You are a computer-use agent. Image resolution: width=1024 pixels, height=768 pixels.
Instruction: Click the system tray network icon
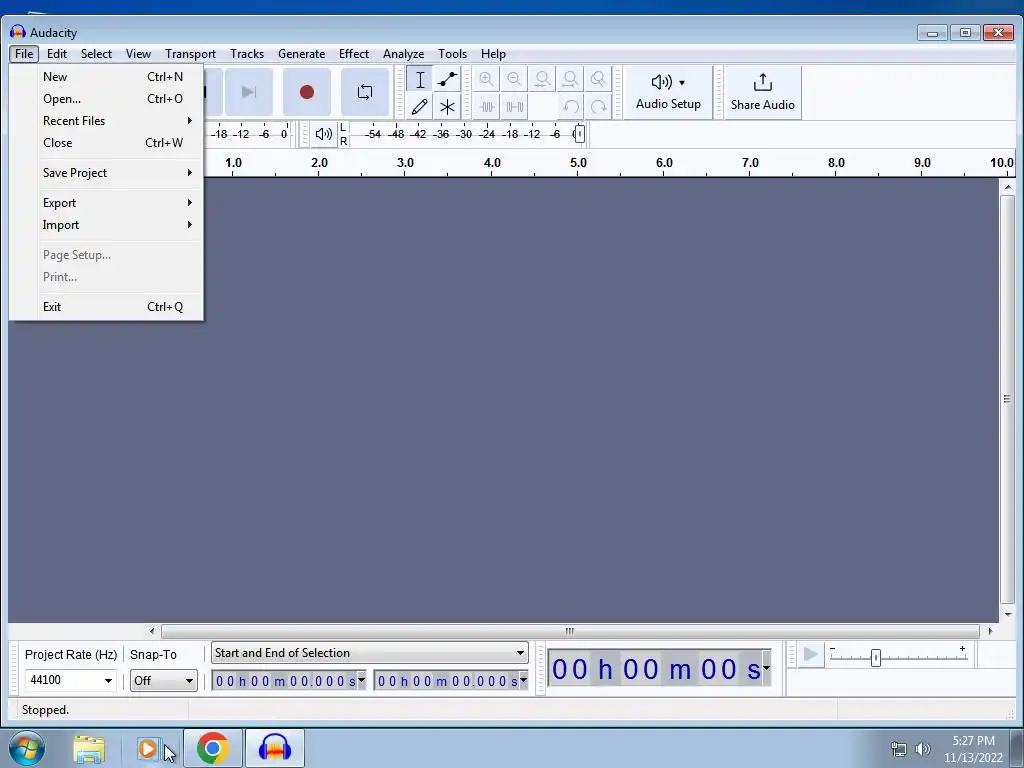pyautogui.click(x=899, y=749)
